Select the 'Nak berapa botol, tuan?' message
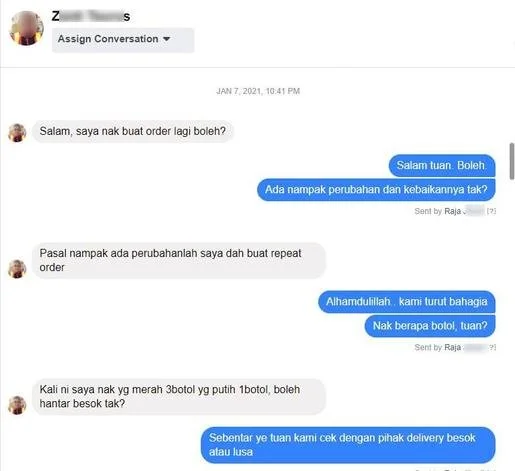Viewport: 515px width, 471px height. (430, 326)
